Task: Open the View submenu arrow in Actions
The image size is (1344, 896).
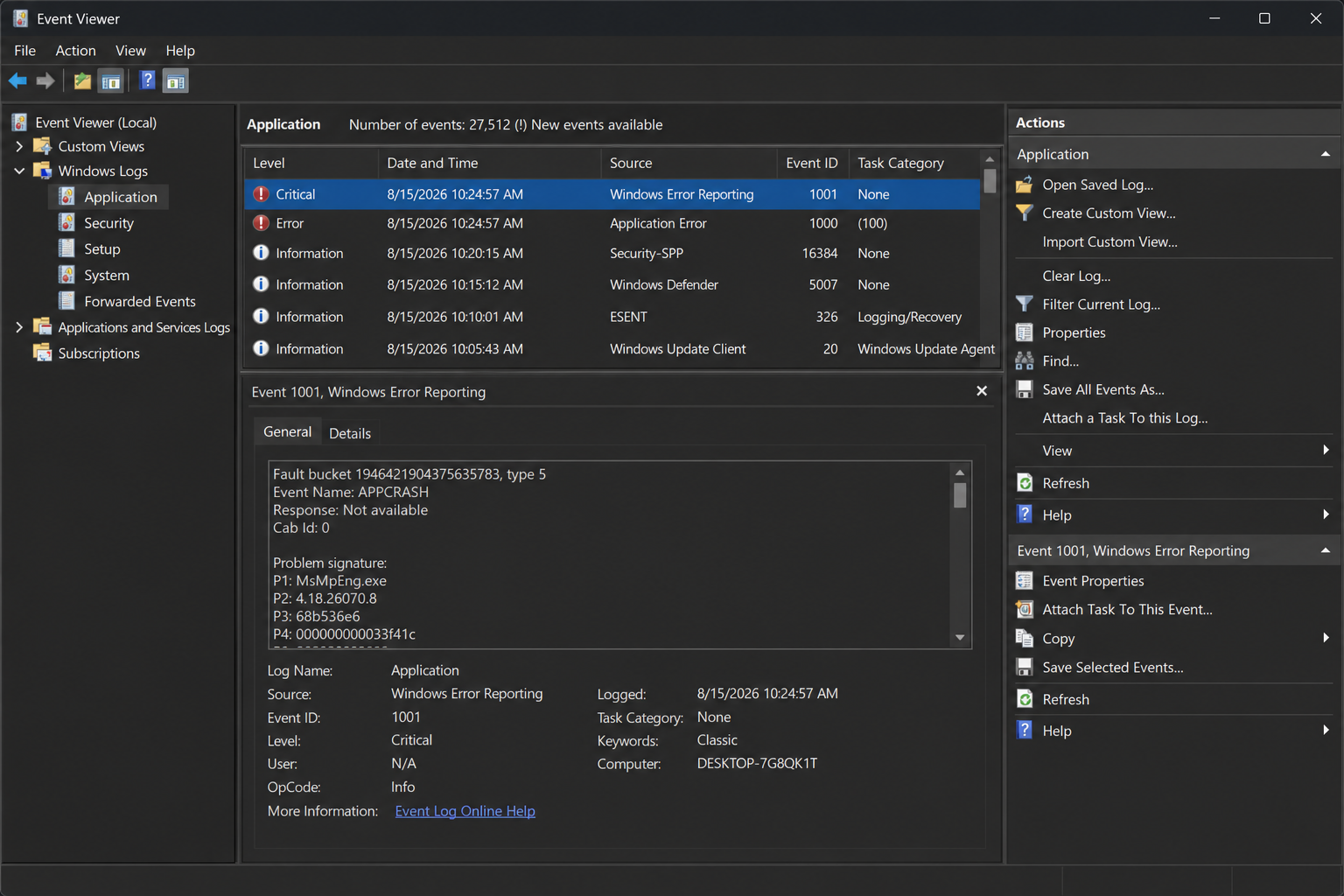Action: [1326, 451]
